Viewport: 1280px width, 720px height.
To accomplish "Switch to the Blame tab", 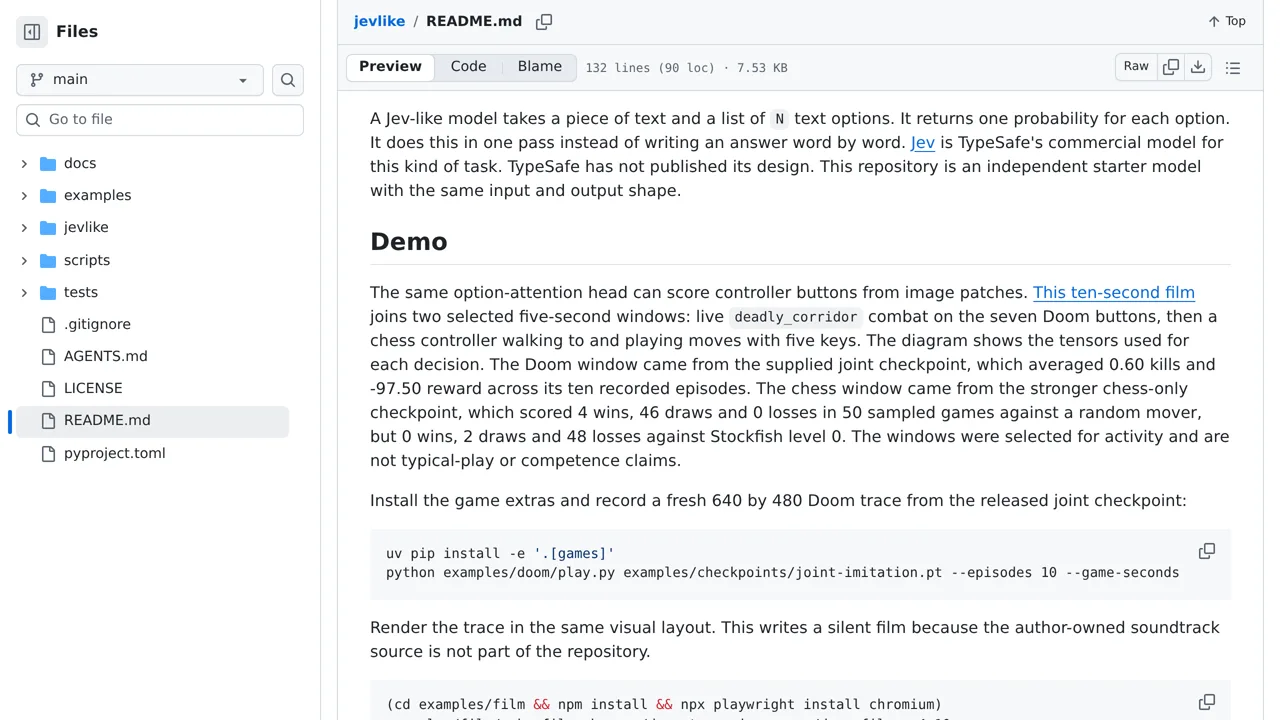I will (539, 67).
